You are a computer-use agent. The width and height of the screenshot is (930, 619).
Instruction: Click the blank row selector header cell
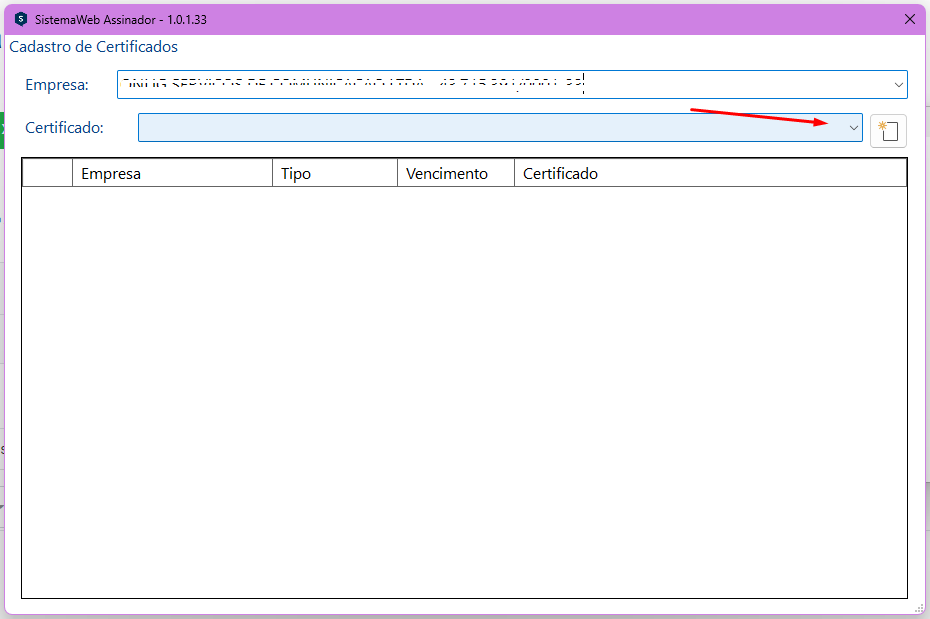click(x=47, y=174)
